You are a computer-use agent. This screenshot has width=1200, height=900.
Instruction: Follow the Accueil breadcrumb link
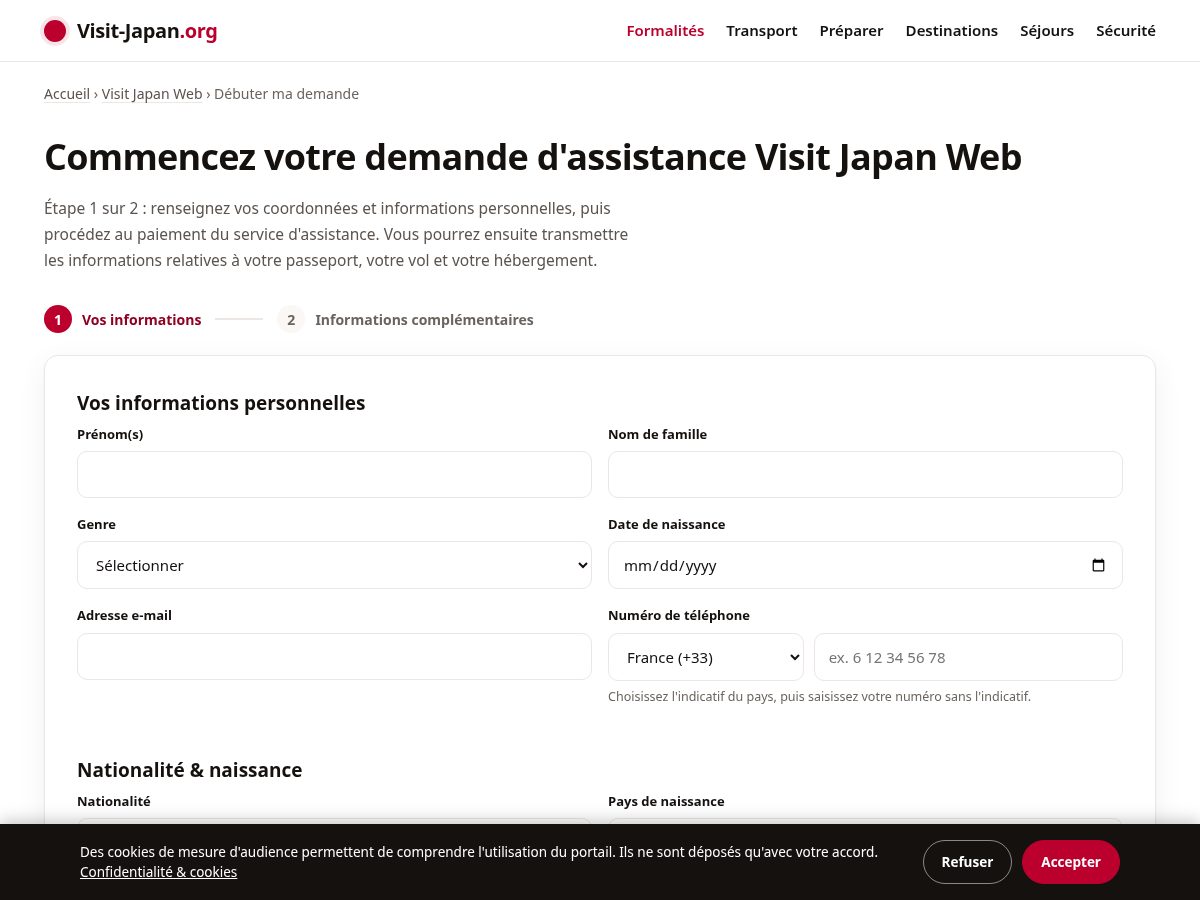[x=67, y=94]
